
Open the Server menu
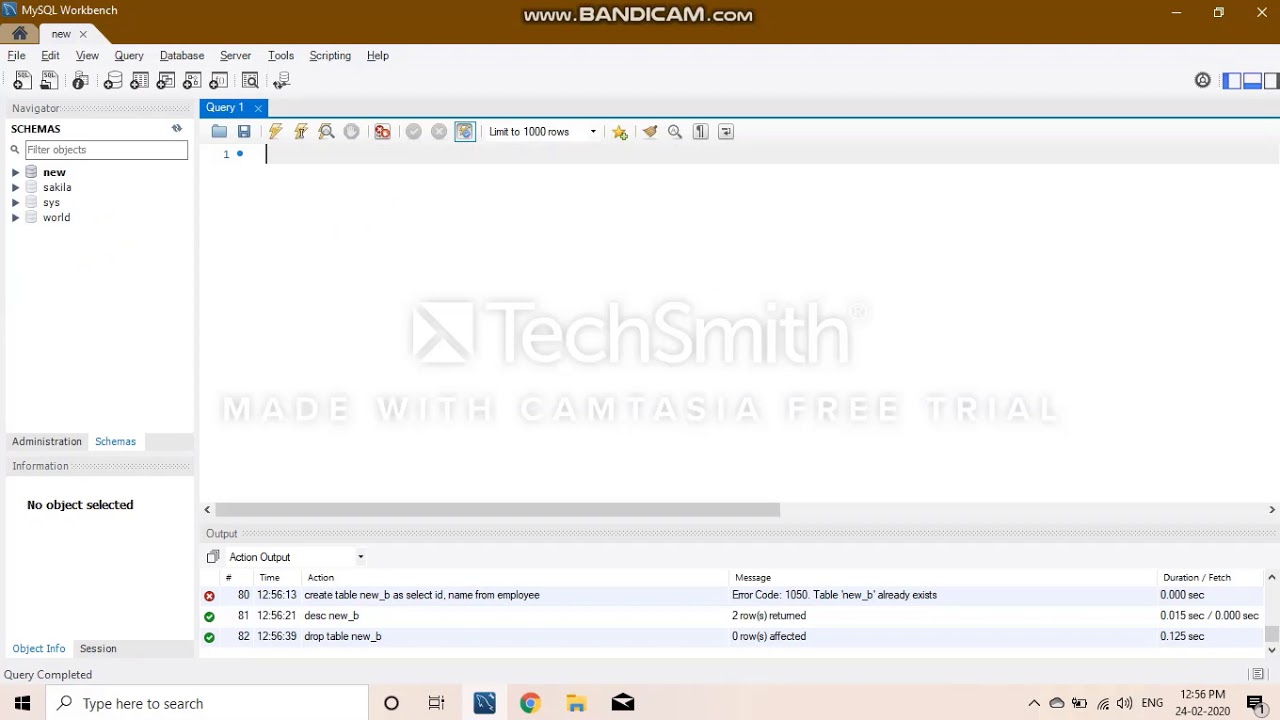coord(235,56)
